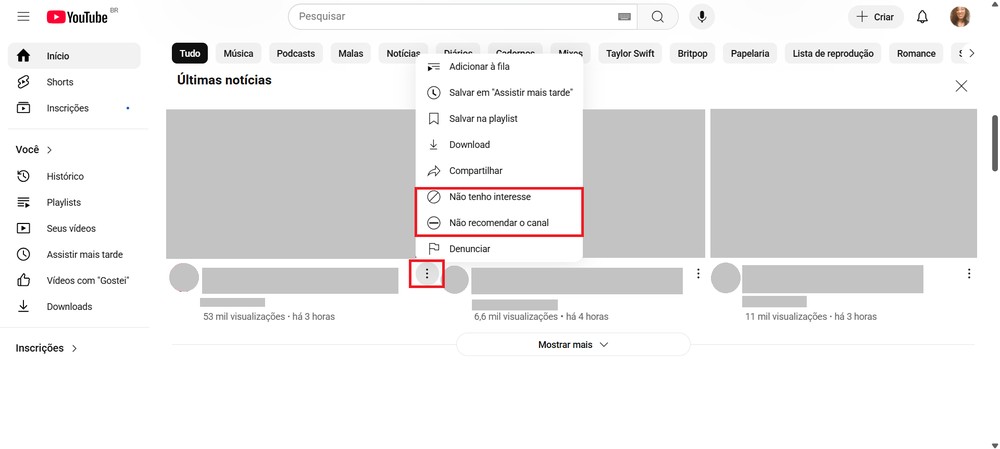Screen dimensions: 1000x449
Task: Expand Mostrar mais under the news
Action: 573,344
